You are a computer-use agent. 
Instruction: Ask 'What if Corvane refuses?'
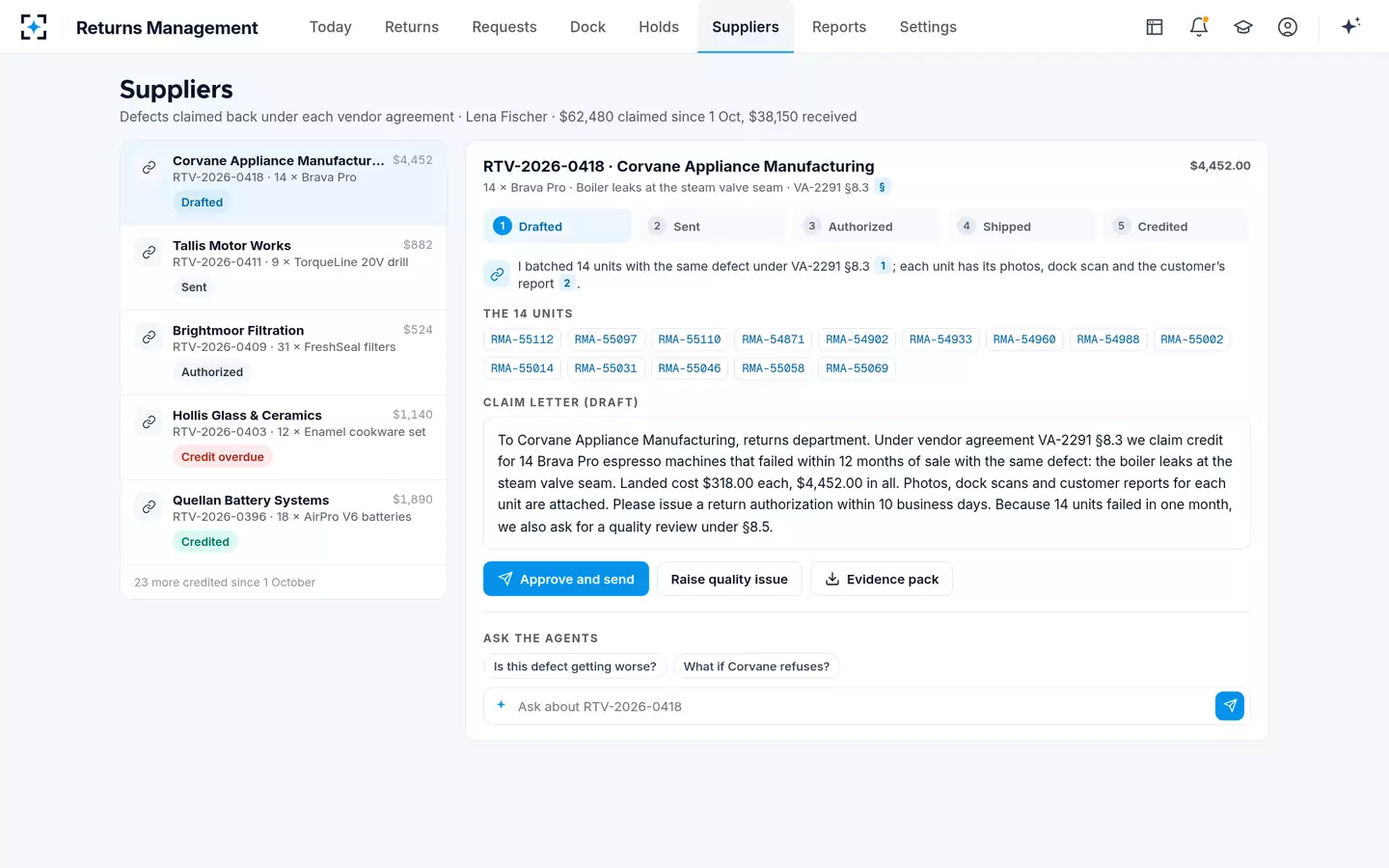tap(756, 666)
